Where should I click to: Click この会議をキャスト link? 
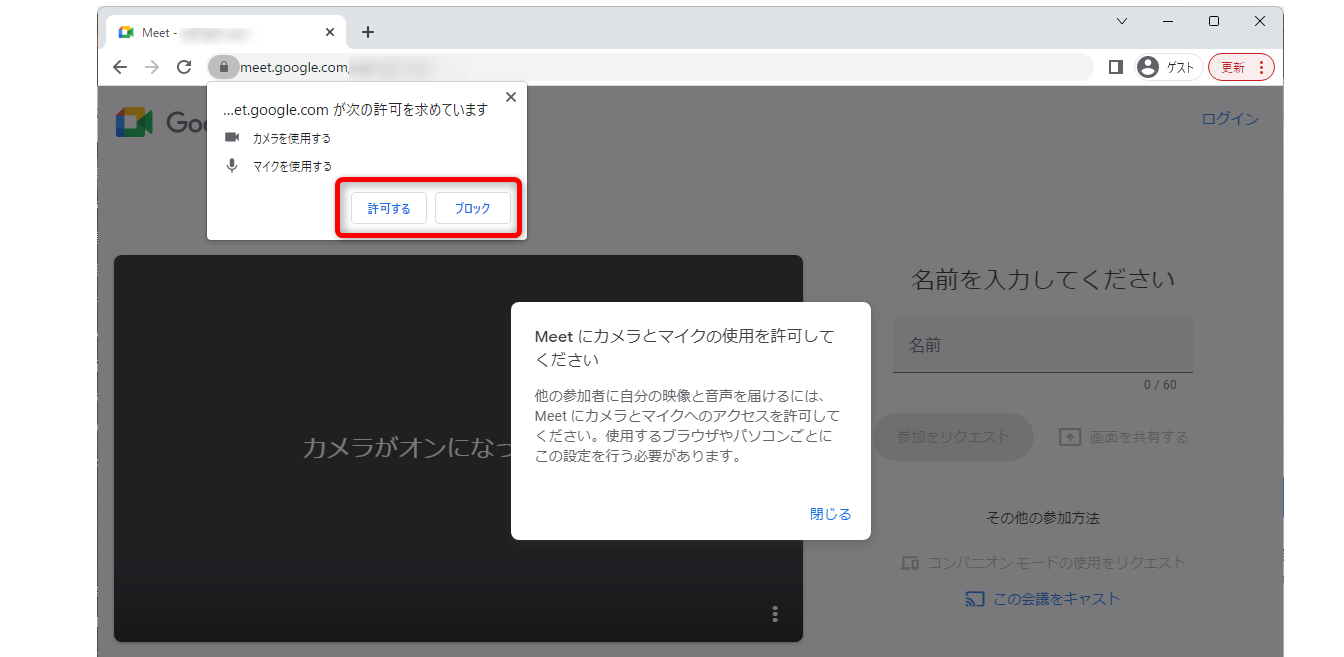coord(1043,599)
